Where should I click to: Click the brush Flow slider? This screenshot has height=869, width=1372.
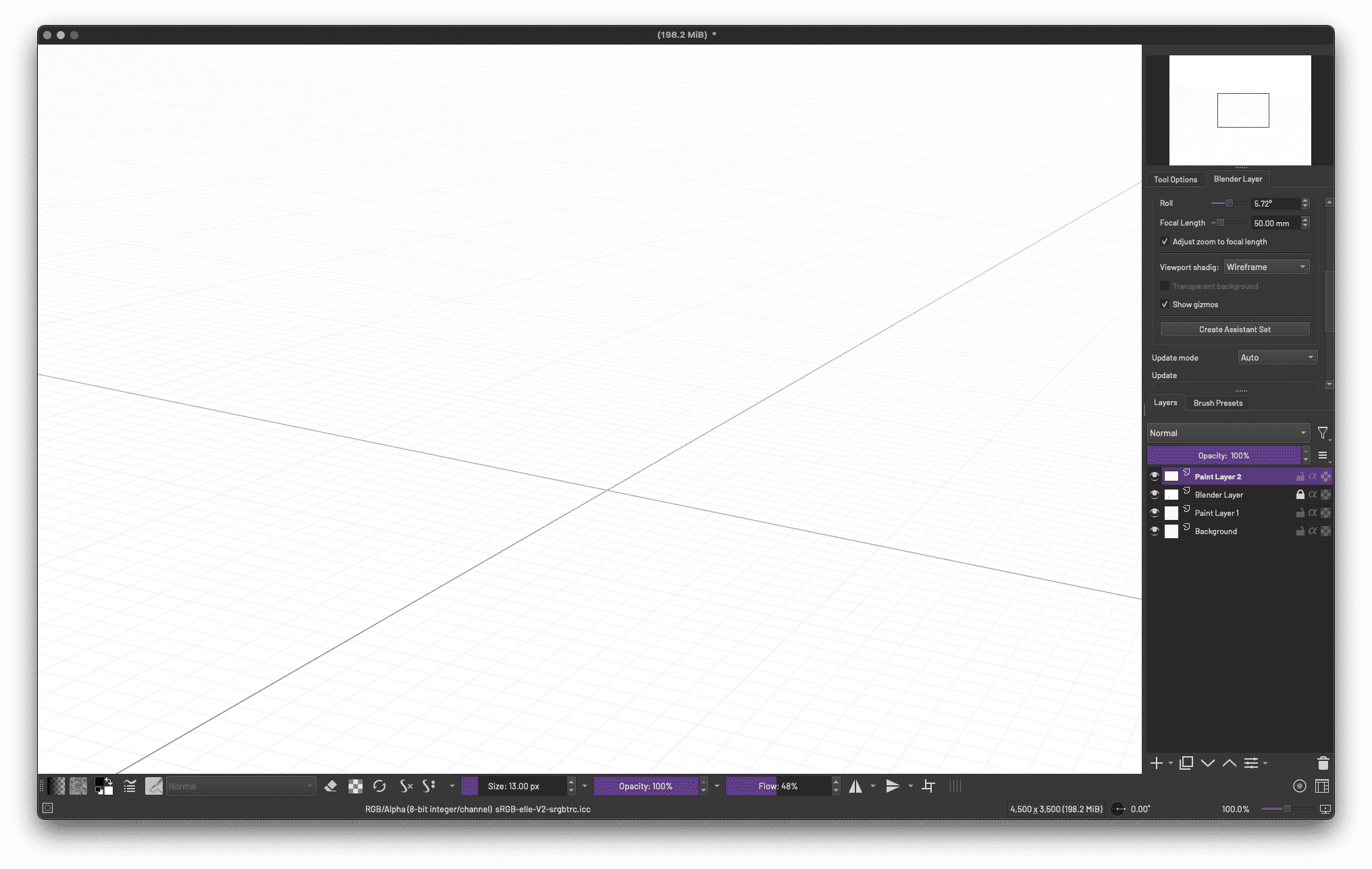[x=779, y=786]
